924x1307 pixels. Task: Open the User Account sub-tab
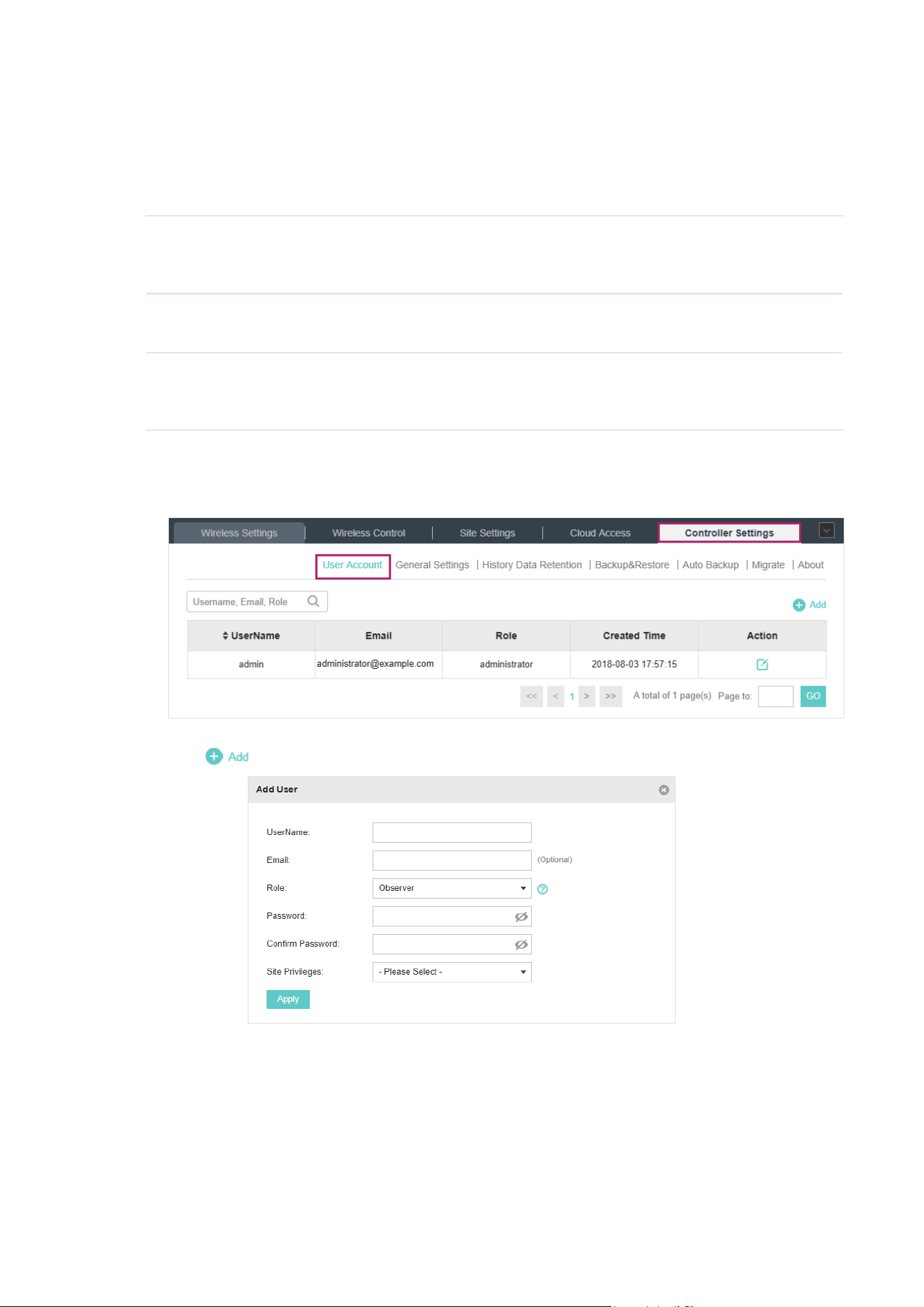(352, 565)
